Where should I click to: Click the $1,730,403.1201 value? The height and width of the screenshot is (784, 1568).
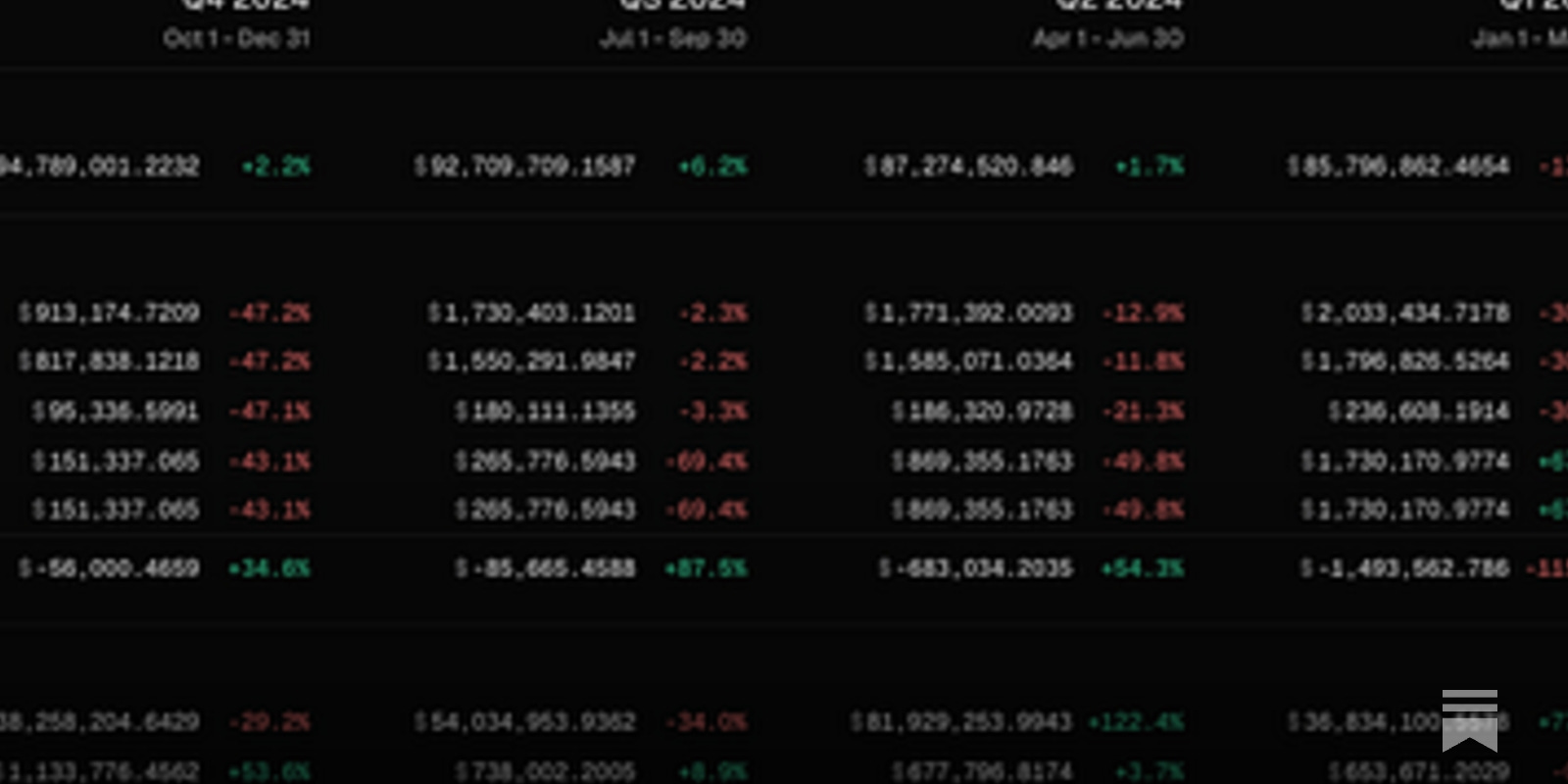click(531, 314)
